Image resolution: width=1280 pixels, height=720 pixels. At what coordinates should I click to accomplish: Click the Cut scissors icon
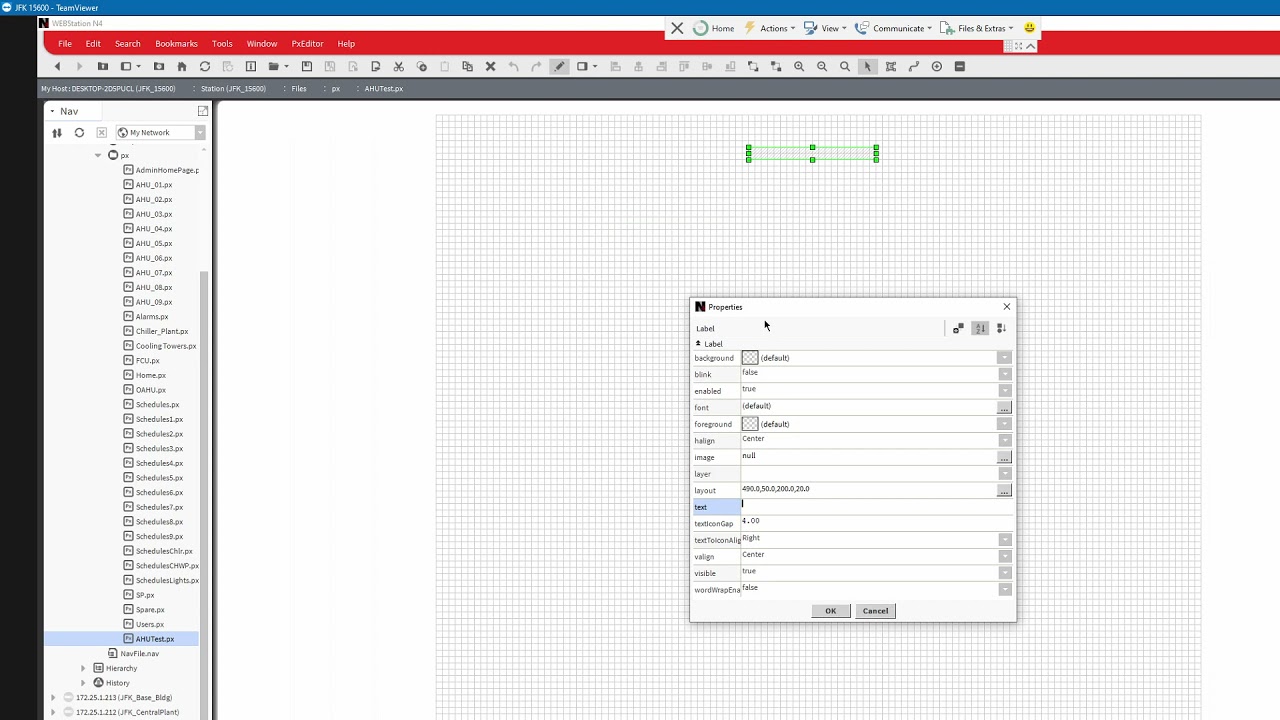point(399,66)
